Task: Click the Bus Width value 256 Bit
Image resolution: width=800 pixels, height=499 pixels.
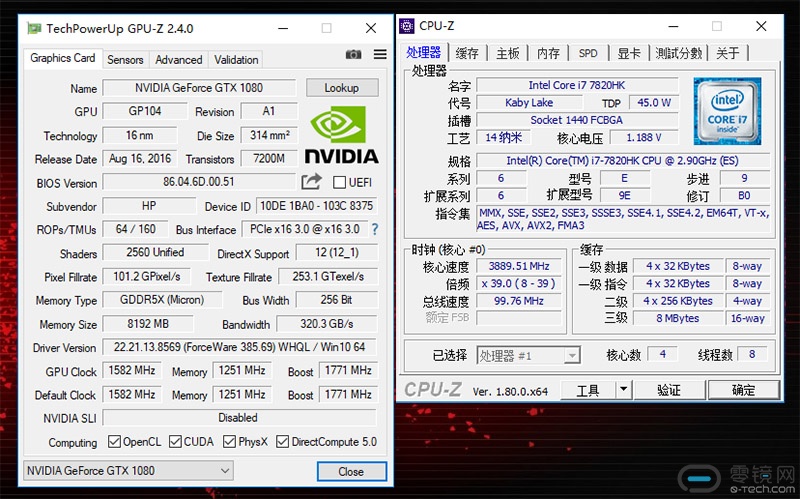Action: pos(337,300)
